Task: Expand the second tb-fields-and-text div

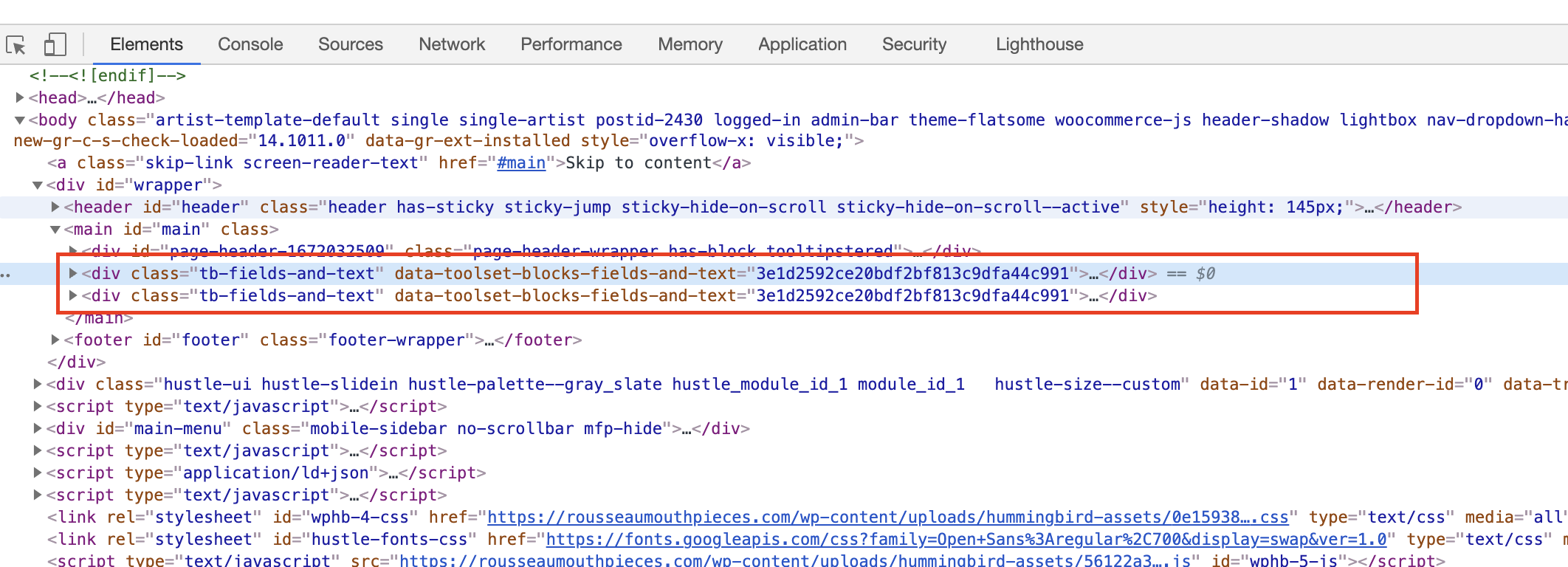Action: coord(72,295)
